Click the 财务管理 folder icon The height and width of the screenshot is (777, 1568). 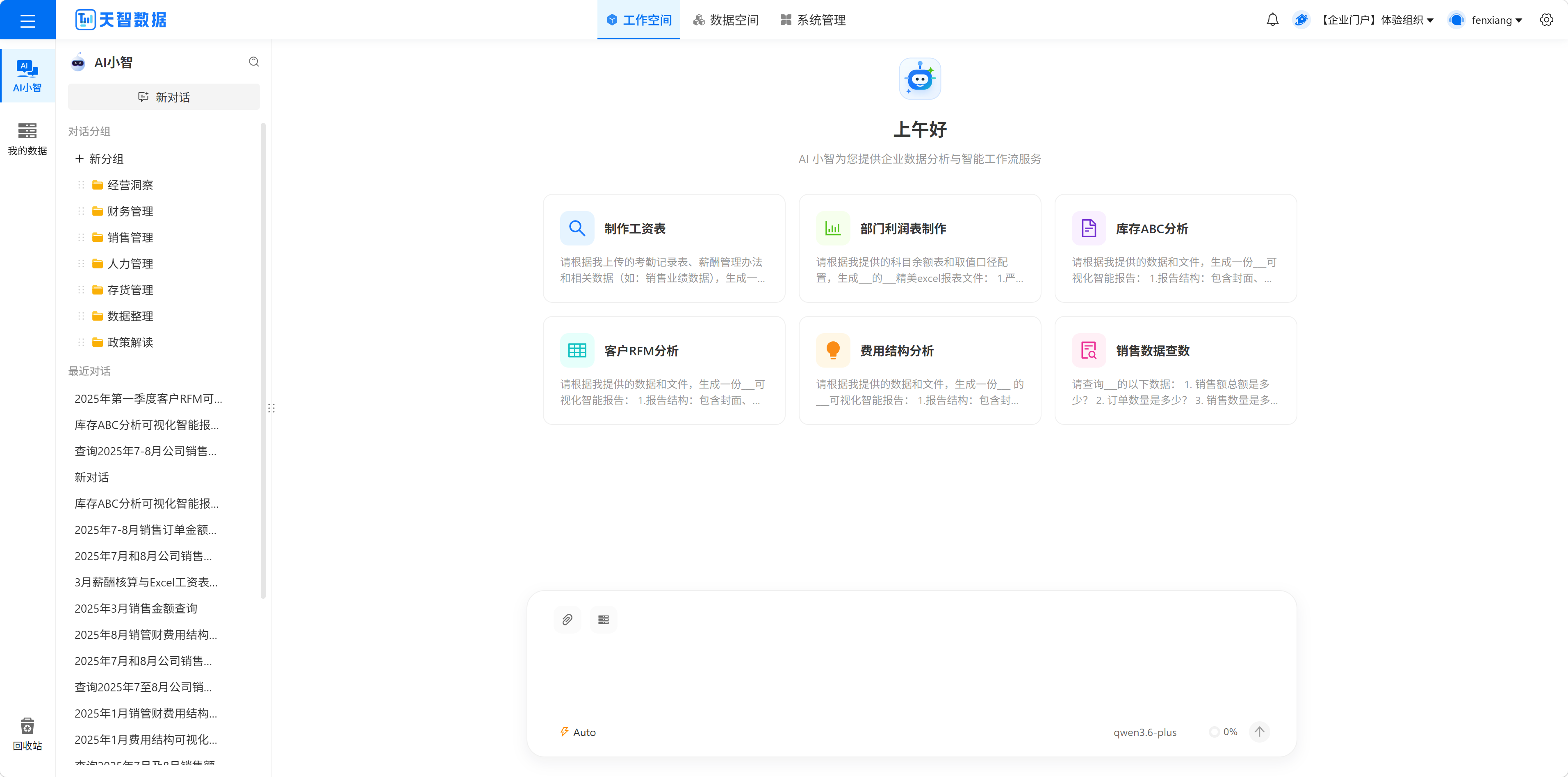97,211
